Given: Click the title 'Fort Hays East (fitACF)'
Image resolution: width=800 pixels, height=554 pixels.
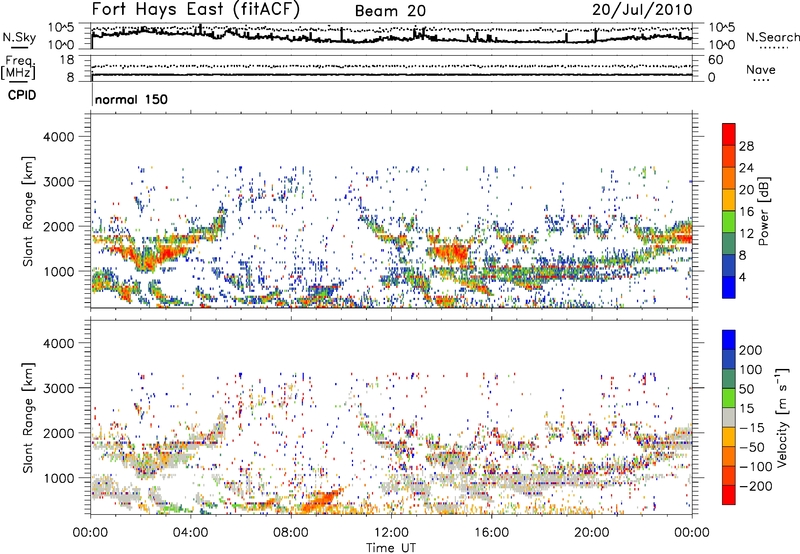Looking at the screenshot, I should point(195,9).
